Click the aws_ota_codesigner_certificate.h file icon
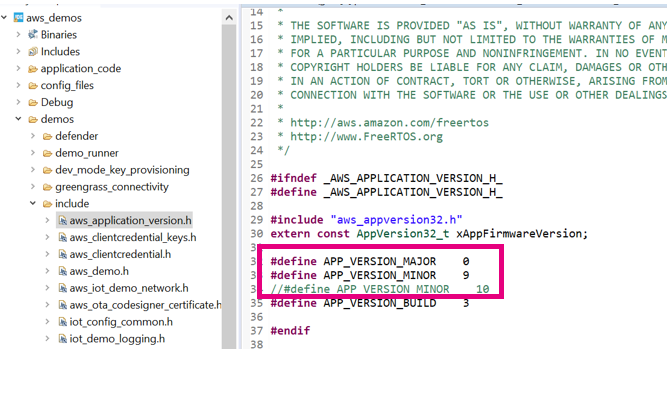This screenshot has width=667, height=400. point(63,305)
